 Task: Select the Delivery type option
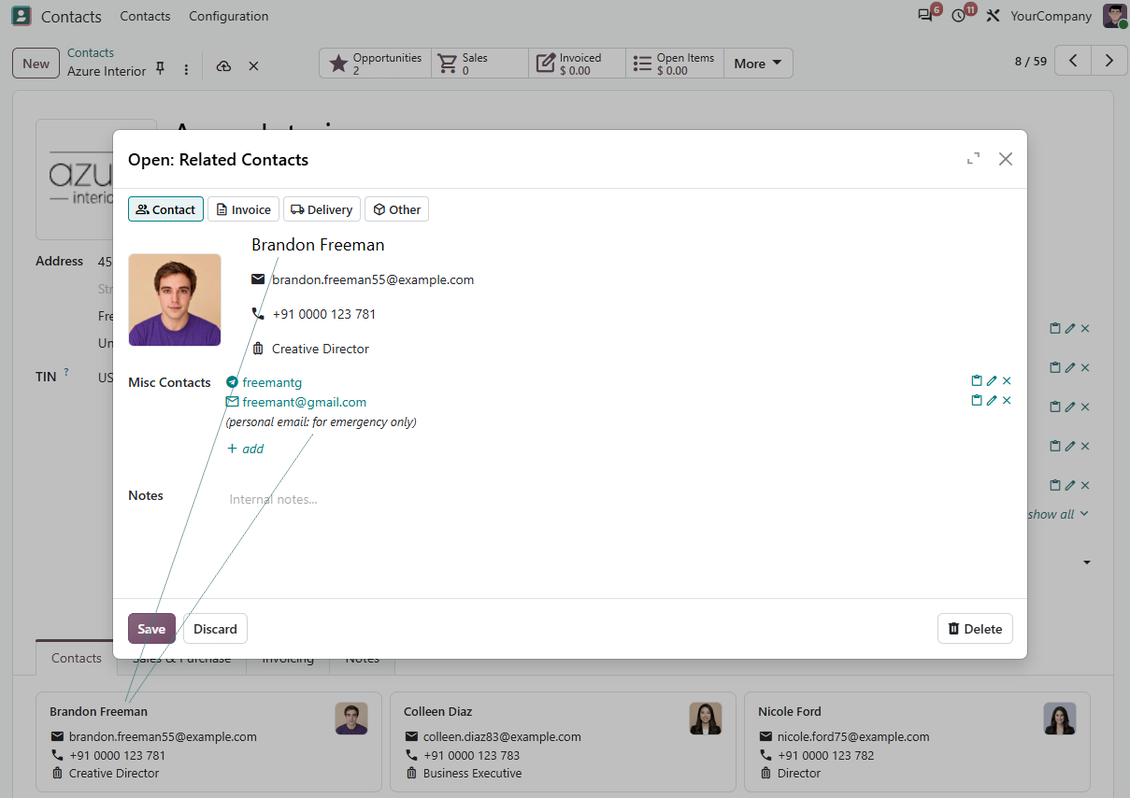[x=321, y=209]
